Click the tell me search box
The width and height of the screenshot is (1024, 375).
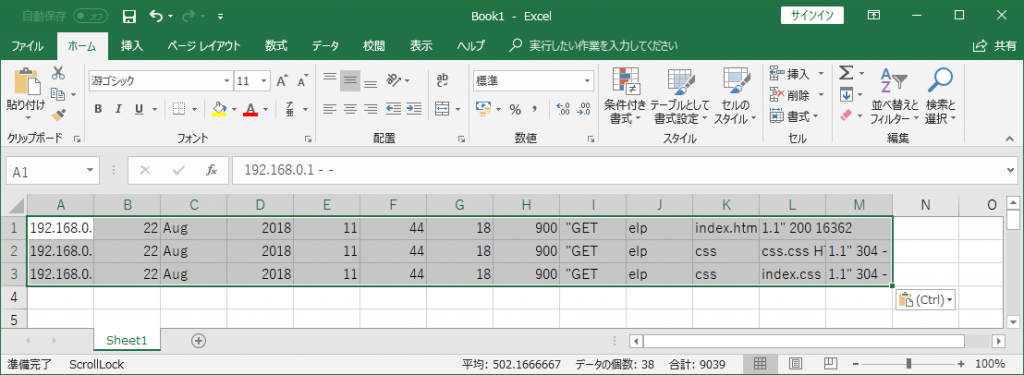tap(594, 46)
